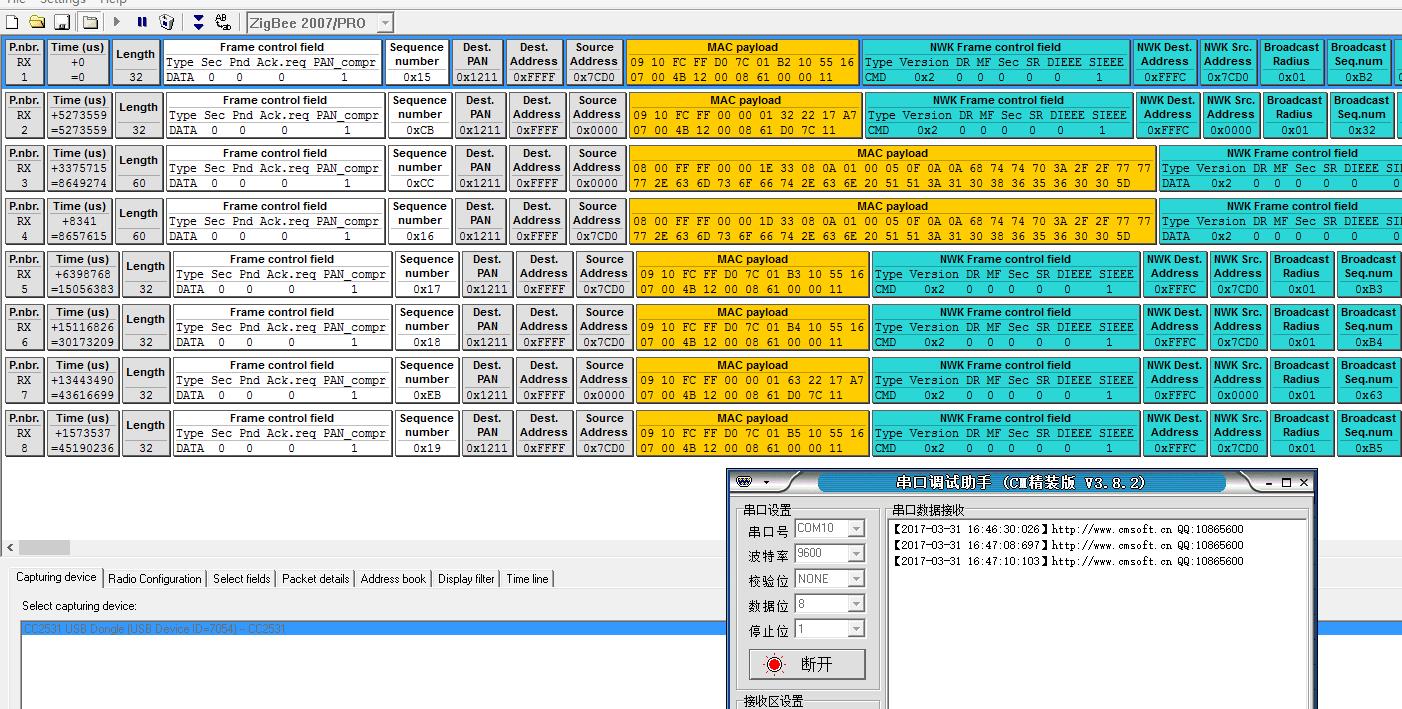Image resolution: width=1402 pixels, height=709 pixels.
Task: Pause packet capture with pause icon
Action: 142,22
